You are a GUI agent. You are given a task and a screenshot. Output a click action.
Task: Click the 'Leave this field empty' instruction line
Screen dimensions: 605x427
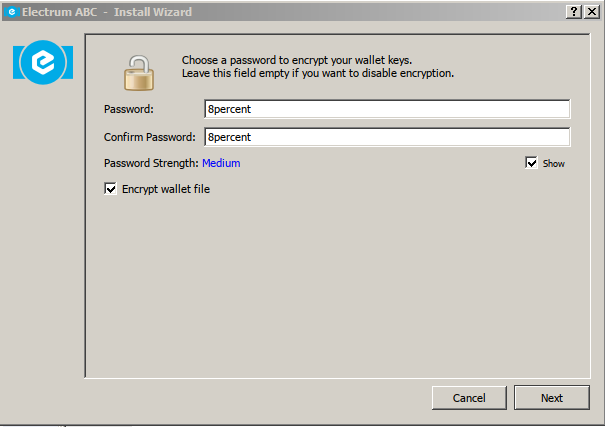[x=318, y=73]
